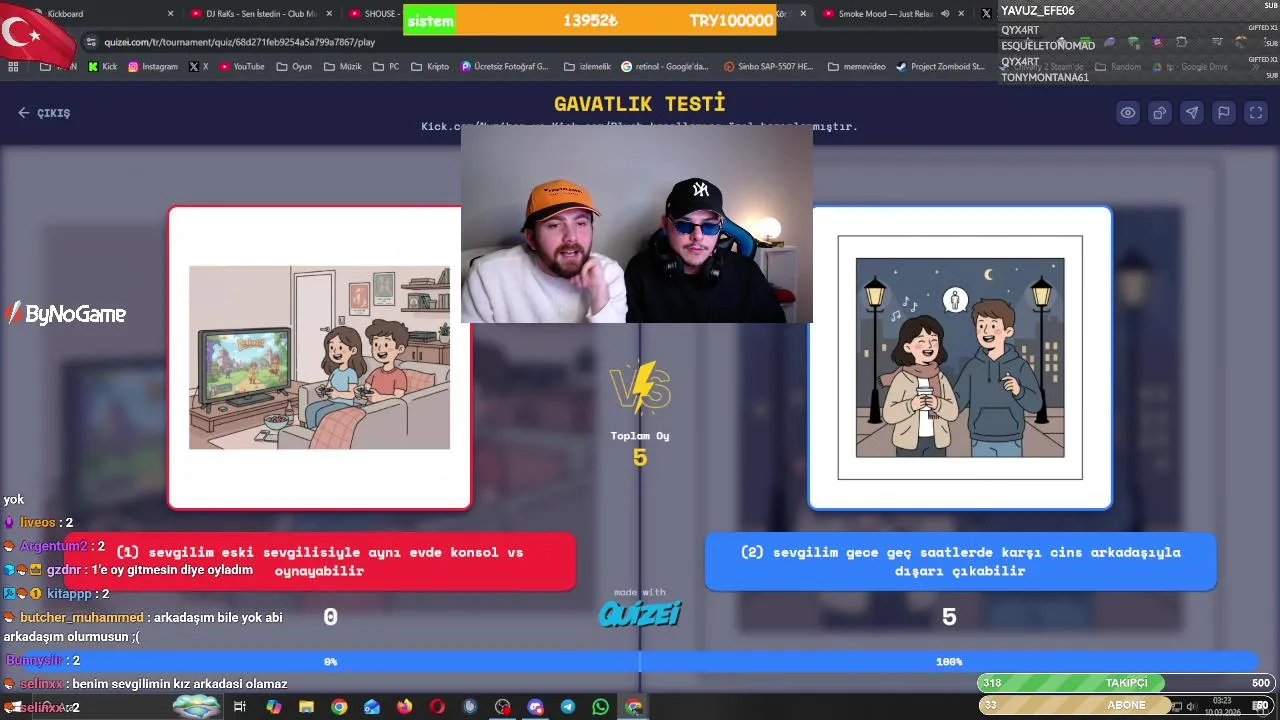
Task: Open Copilot from the taskbar
Action: click(x=274, y=707)
